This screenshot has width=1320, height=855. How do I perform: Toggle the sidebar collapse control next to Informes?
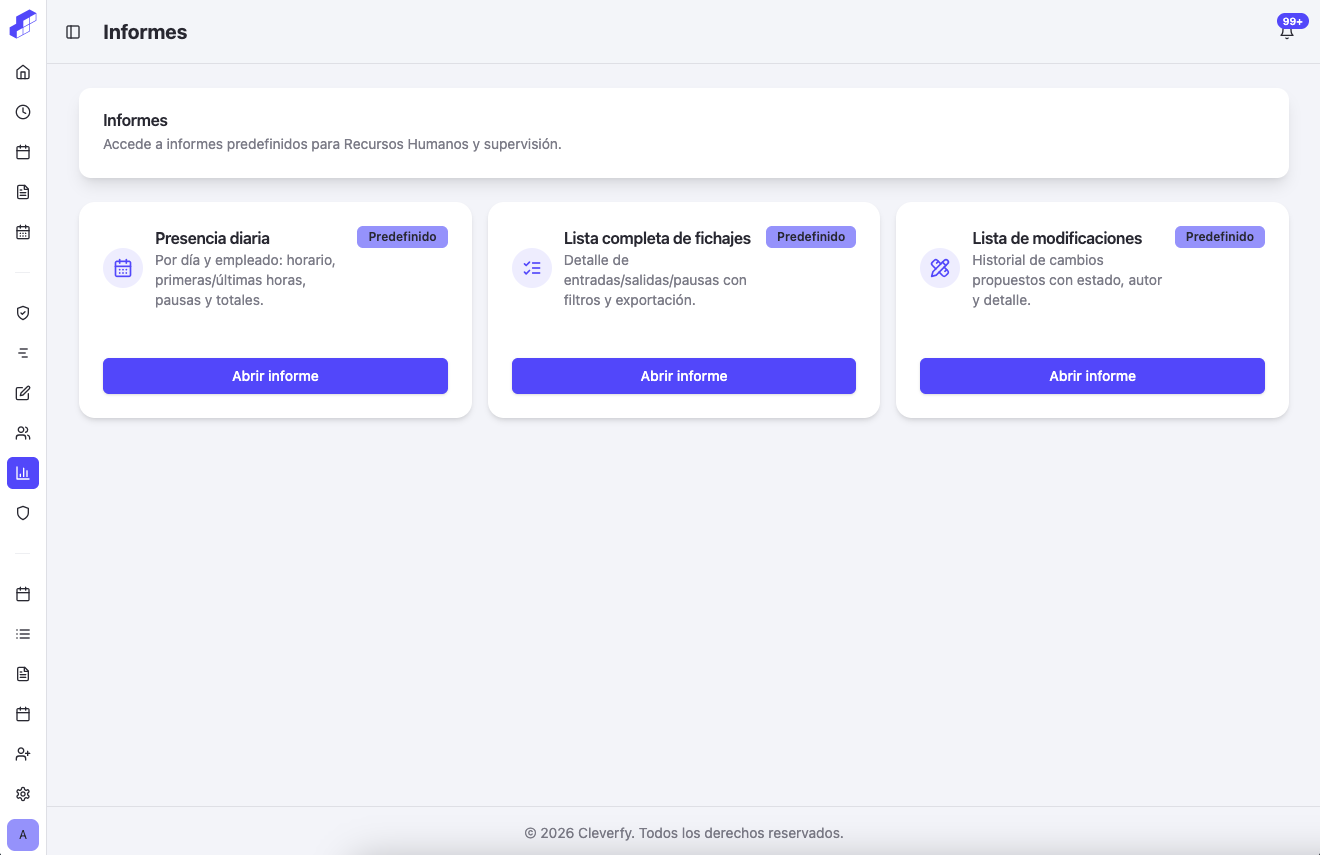click(x=71, y=31)
